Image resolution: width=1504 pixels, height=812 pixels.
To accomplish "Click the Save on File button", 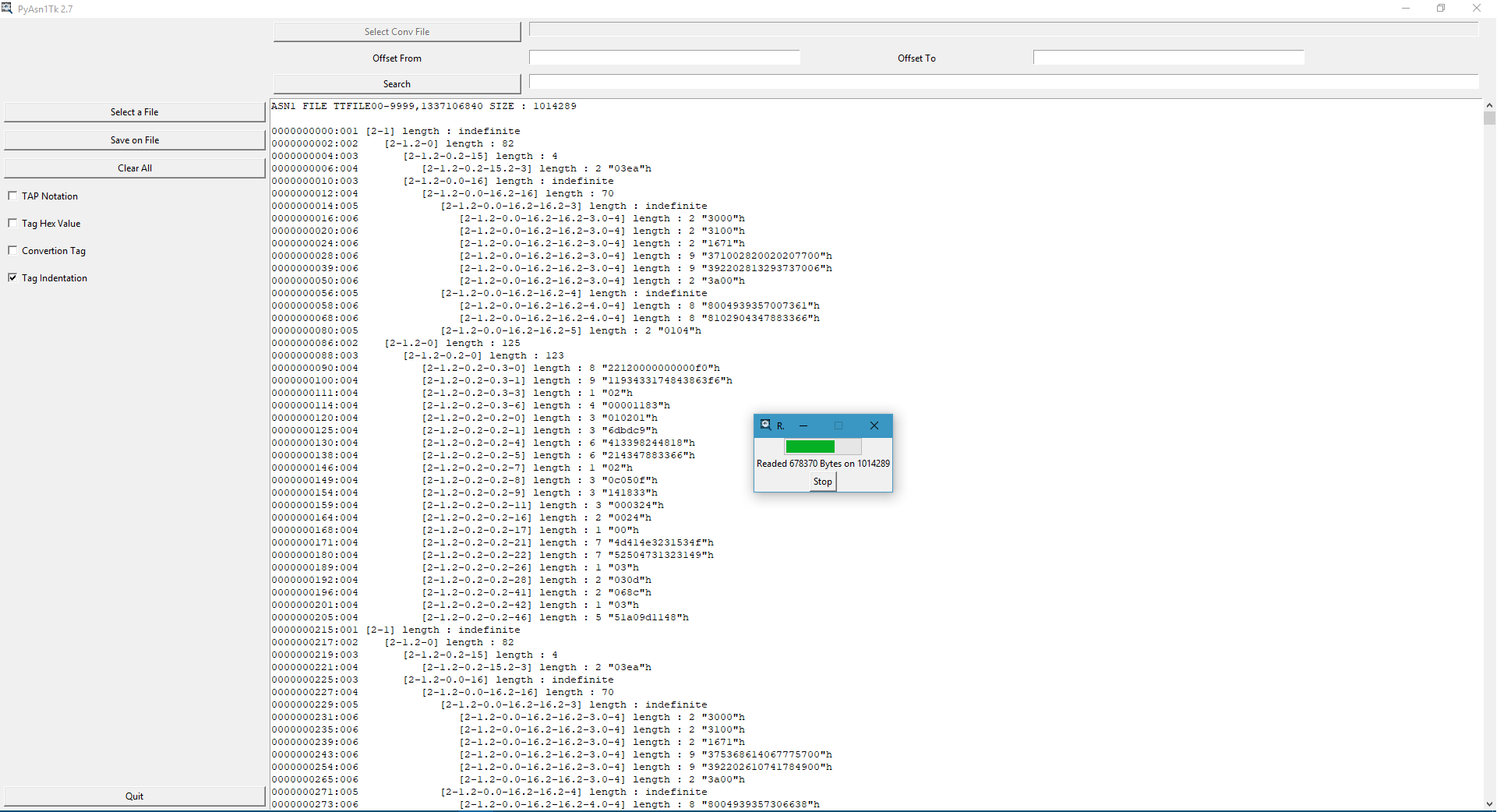I will 135,140.
